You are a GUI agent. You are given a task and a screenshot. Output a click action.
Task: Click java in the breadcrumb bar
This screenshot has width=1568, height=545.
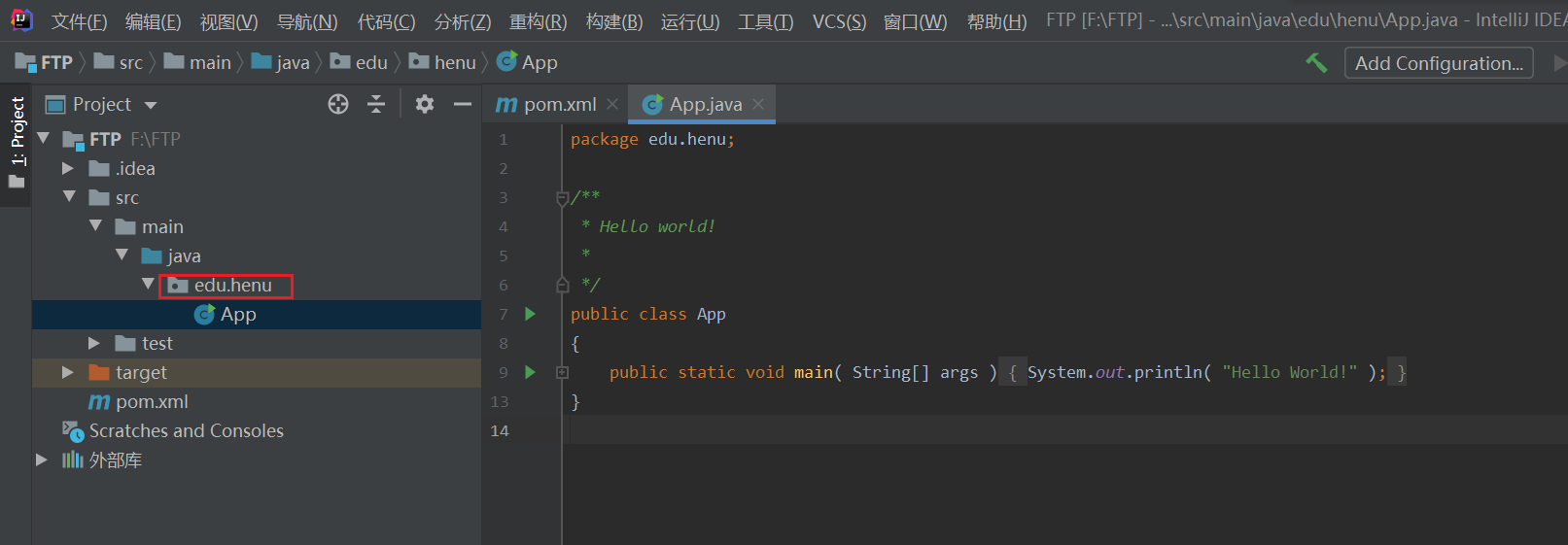click(281, 63)
